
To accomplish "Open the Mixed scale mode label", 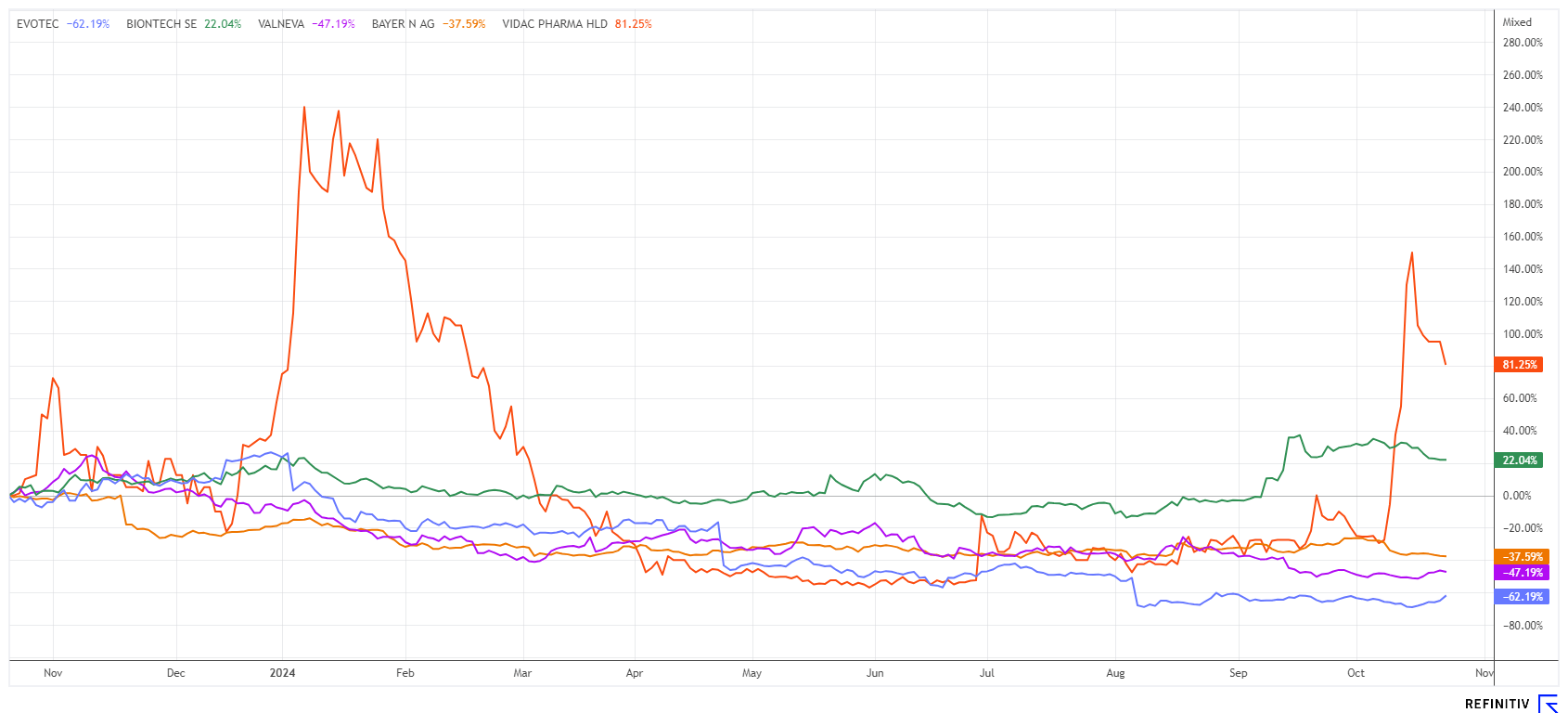I will pyautogui.click(x=1517, y=22).
